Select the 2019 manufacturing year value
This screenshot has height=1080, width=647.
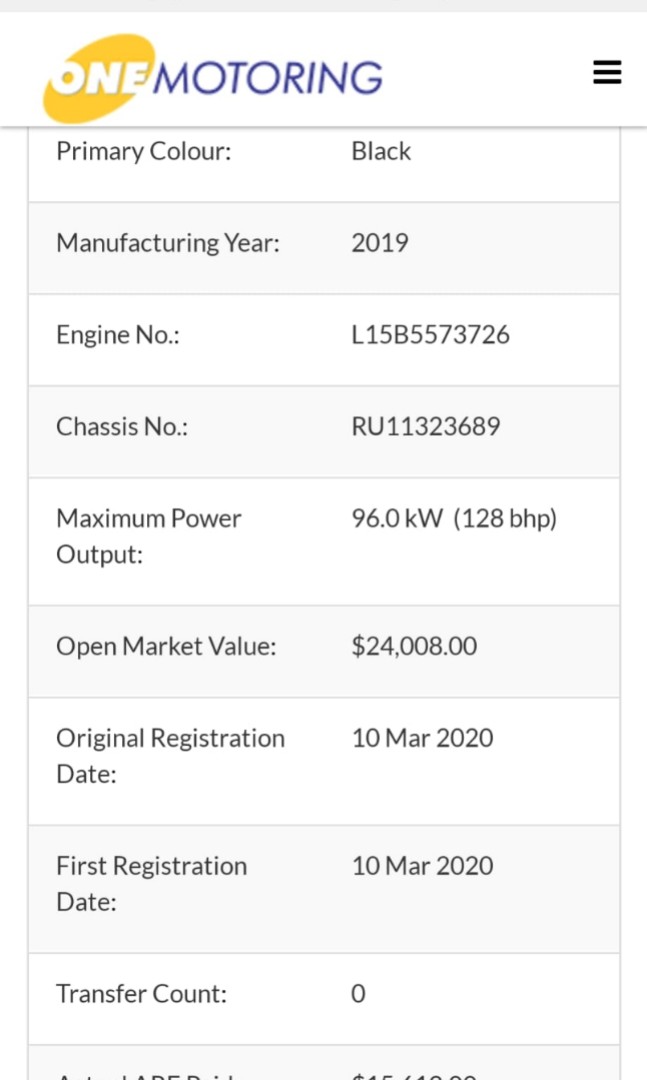point(380,243)
